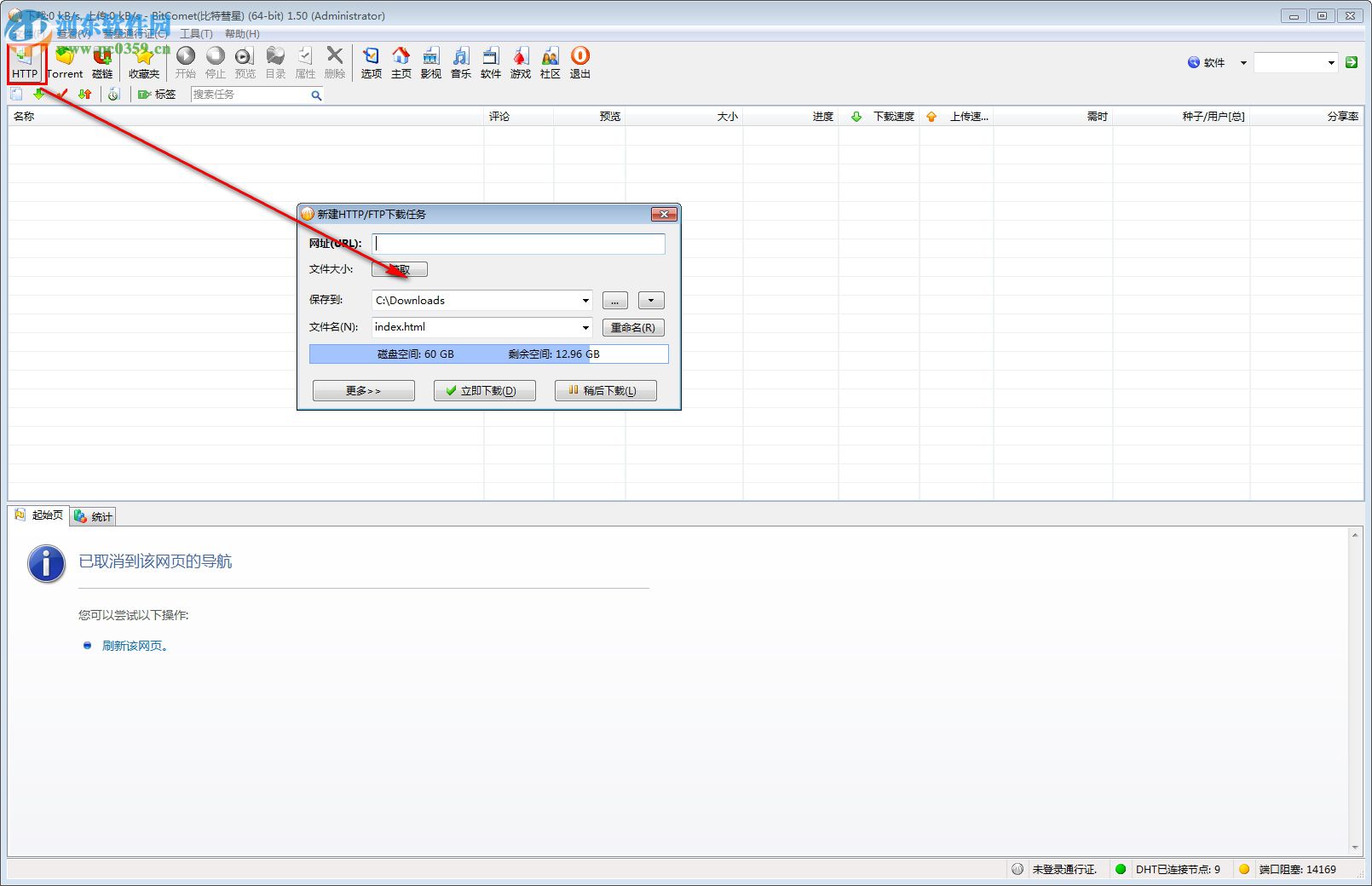Click the 重命名(R) rename button
This screenshot has height=886, width=1372.
pyautogui.click(x=633, y=328)
